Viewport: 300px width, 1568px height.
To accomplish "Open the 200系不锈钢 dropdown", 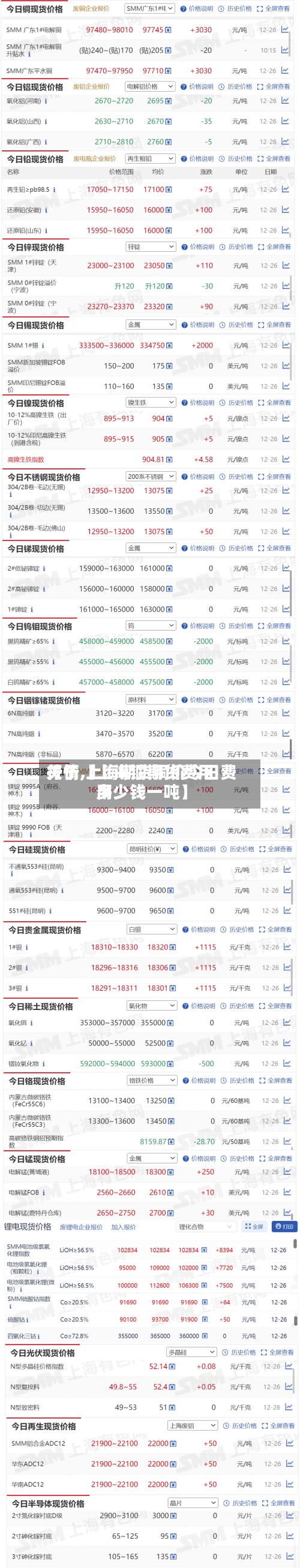I will pos(151,477).
